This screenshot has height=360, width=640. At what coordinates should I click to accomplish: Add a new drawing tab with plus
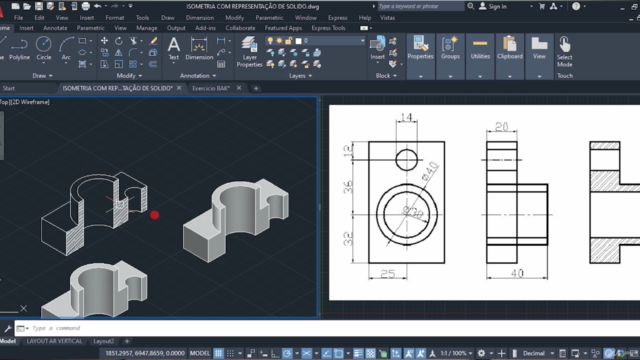coord(256,88)
